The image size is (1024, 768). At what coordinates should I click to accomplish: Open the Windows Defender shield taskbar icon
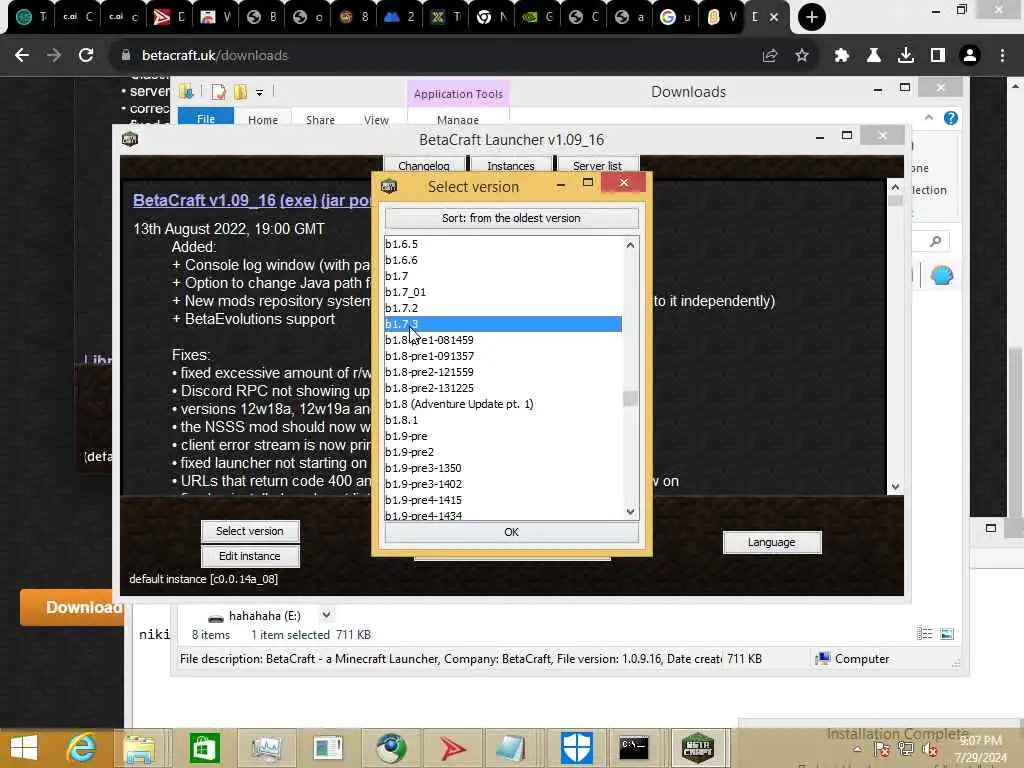point(577,748)
